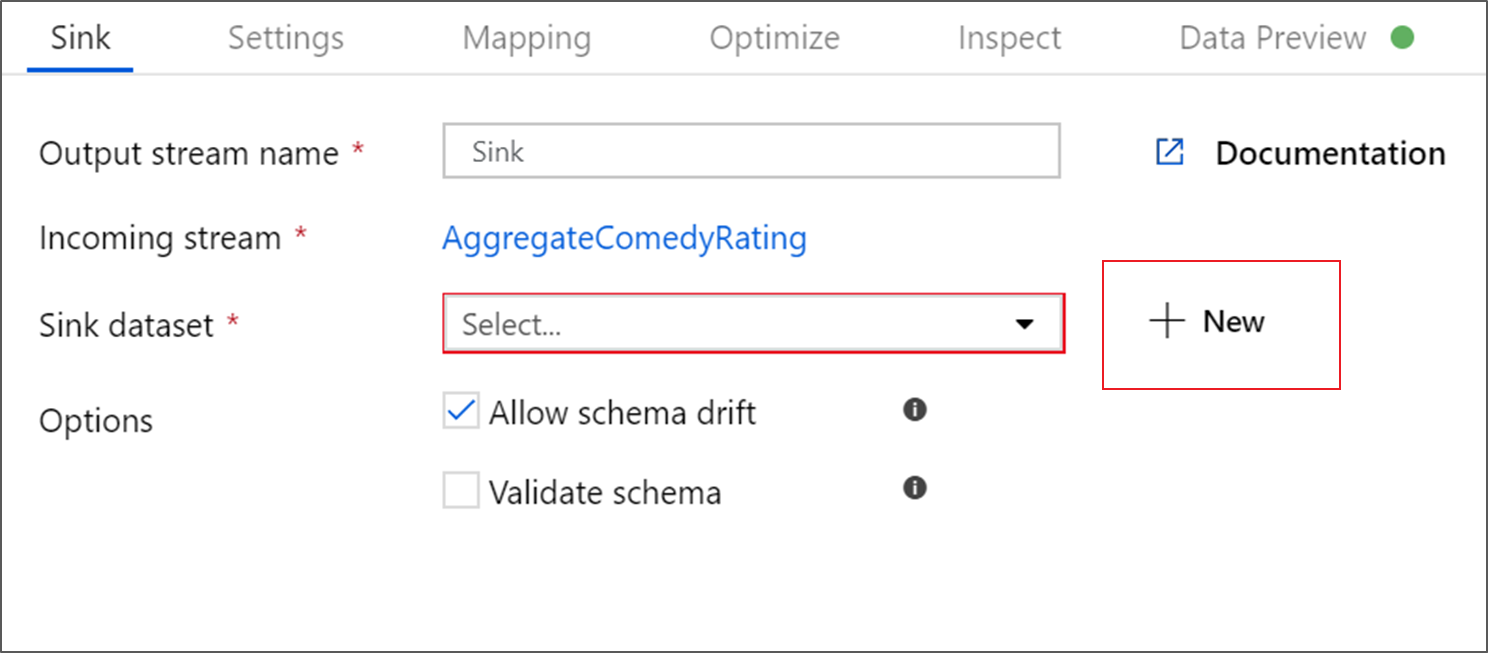Uncheck Allow schema drift under Options
This screenshot has height=653, width=1488.
coord(460,410)
